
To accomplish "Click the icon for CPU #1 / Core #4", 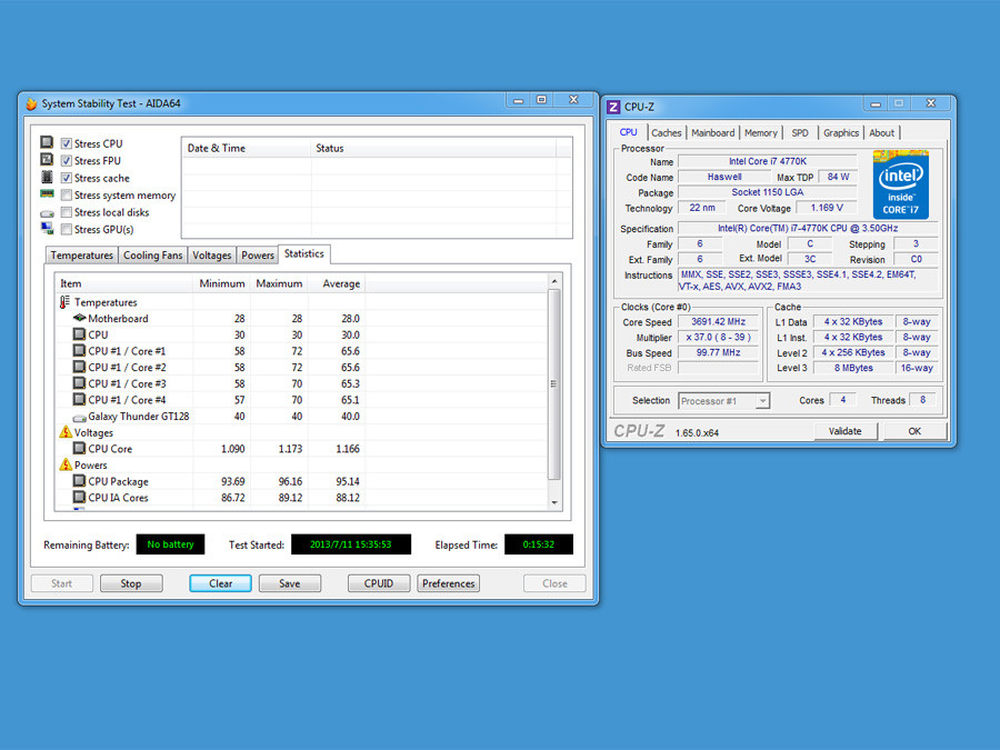I will (x=79, y=399).
